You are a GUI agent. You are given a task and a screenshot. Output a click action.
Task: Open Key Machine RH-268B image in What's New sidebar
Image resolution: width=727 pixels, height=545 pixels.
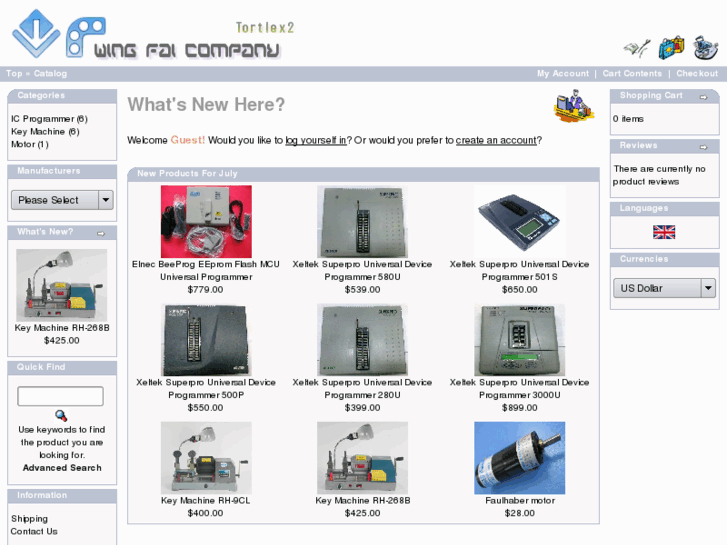(62, 285)
